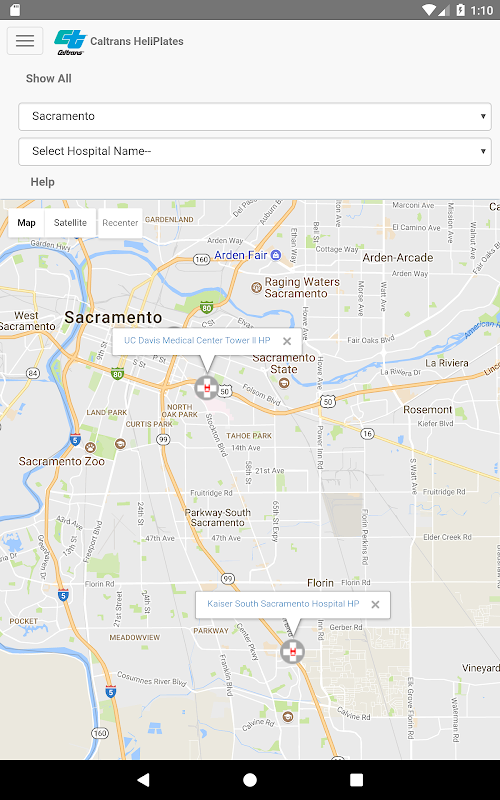The height and width of the screenshot is (800, 500).
Task: Open the hamburger navigation menu
Action: 25,41
